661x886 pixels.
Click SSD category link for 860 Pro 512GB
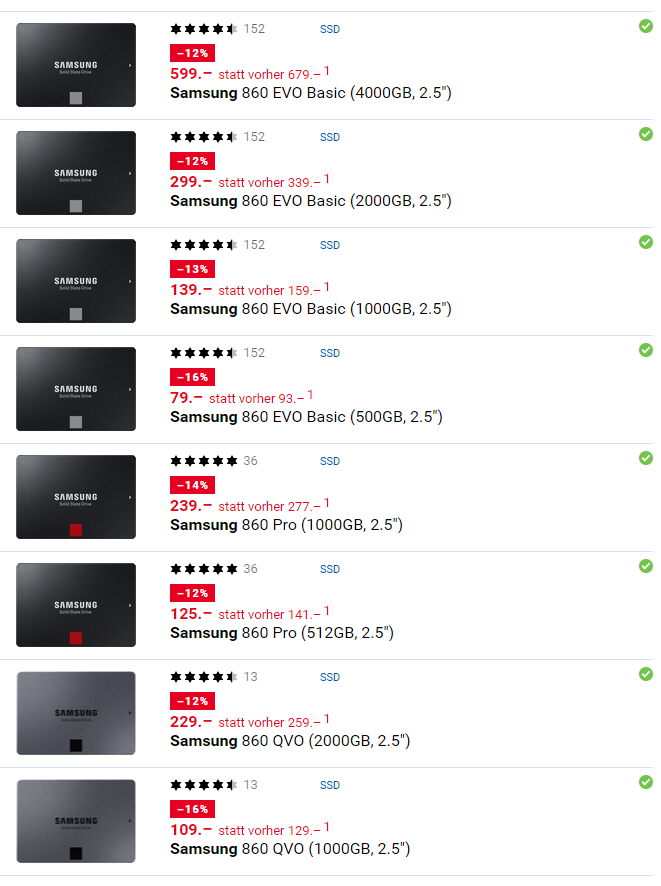(330, 570)
